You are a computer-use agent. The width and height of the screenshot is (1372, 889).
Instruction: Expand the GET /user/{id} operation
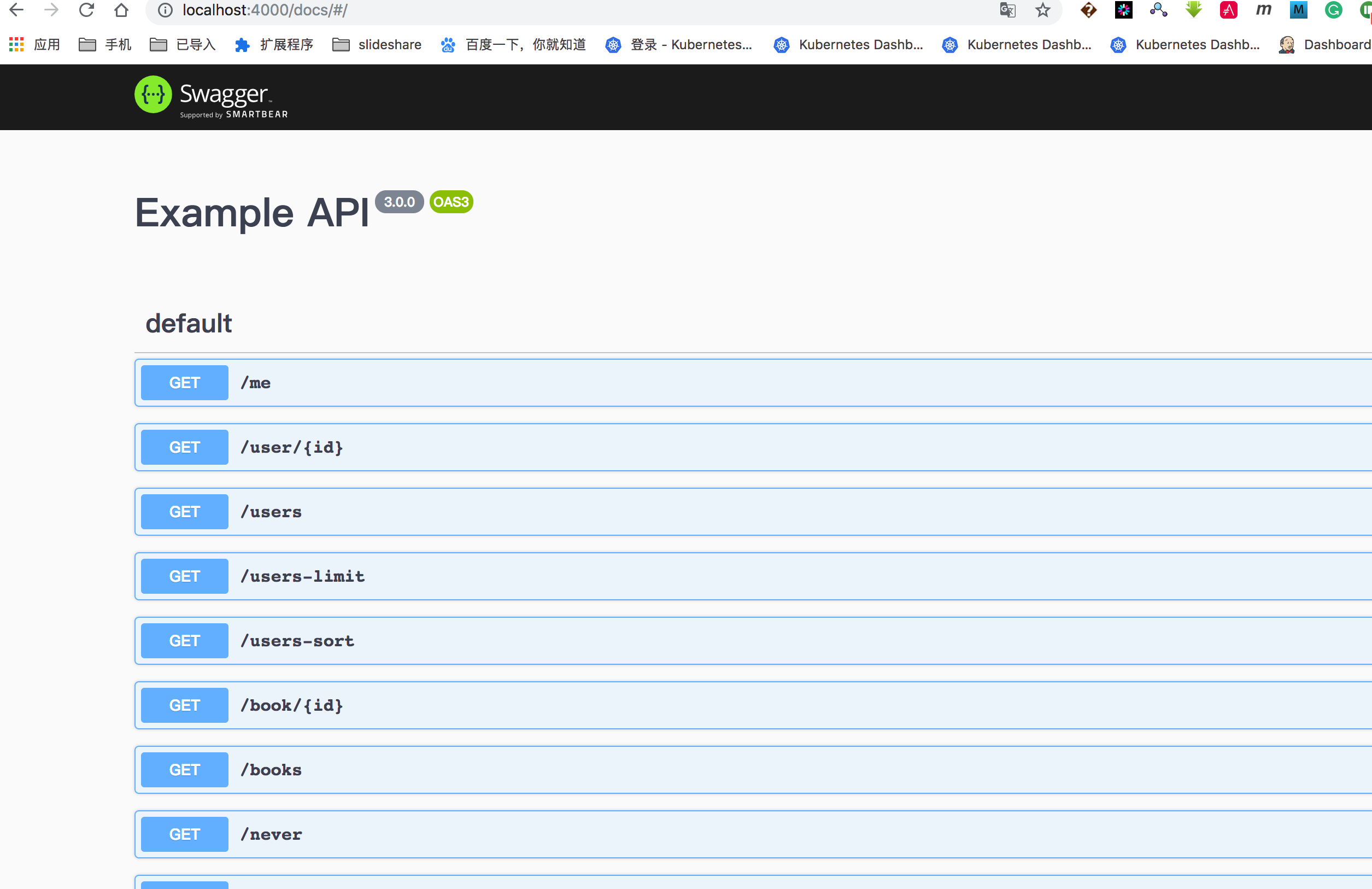tap(753, 447)
